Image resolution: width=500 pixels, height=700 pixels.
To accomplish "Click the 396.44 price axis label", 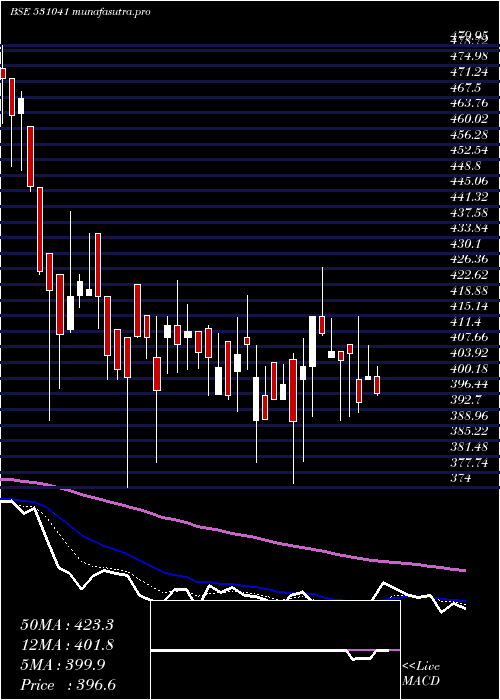I will pyautogui.click(x=469, y=383).
